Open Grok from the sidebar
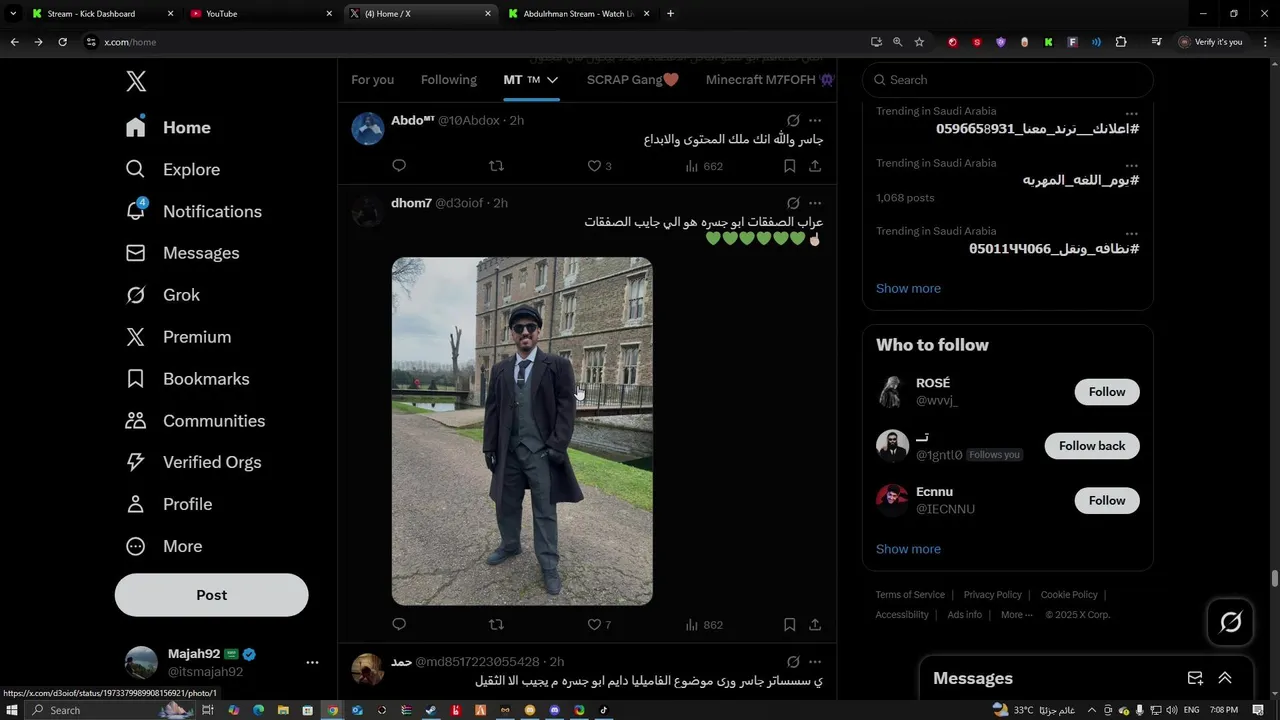The height and width of the screenshot is (720, 1280). coord(162,295)
